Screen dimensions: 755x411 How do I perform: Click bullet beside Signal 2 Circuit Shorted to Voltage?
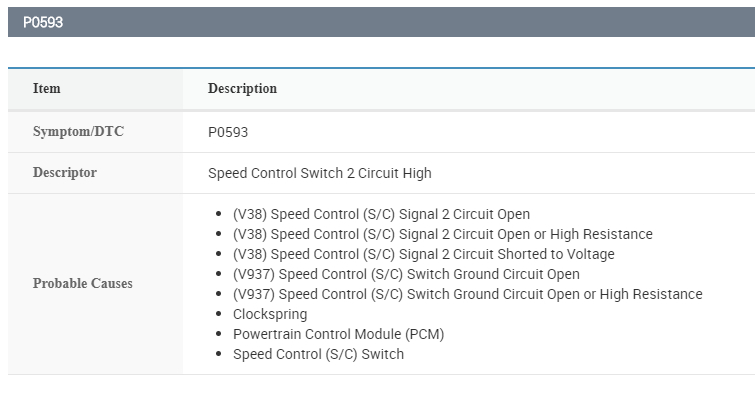219,254
